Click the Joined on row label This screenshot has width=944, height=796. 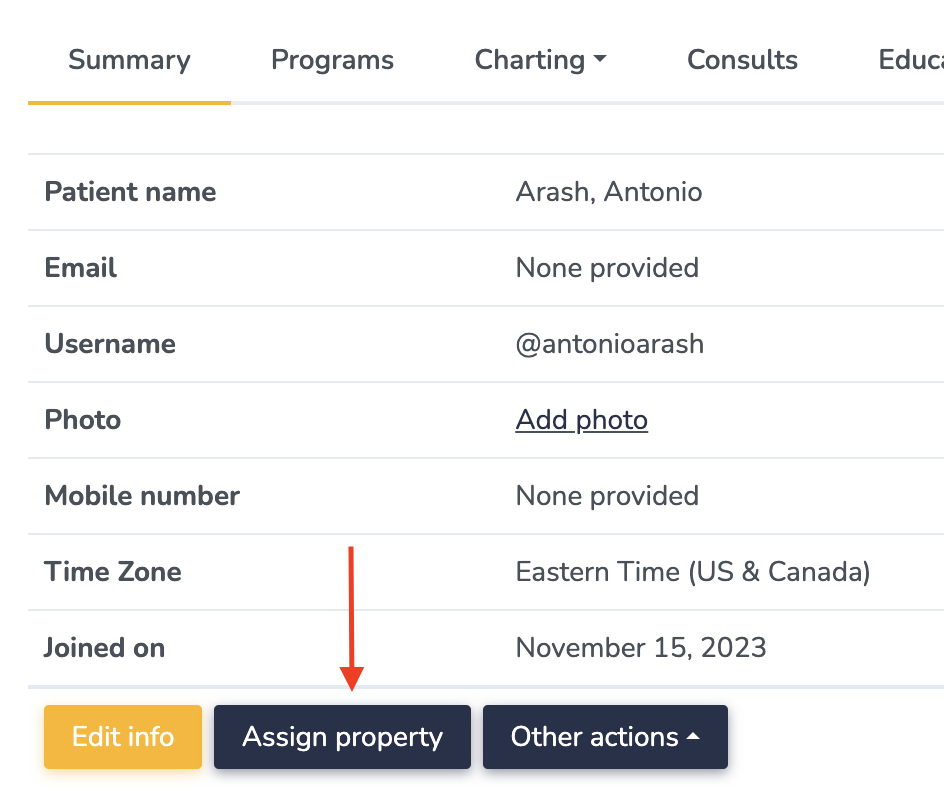[x=104, y=648]
